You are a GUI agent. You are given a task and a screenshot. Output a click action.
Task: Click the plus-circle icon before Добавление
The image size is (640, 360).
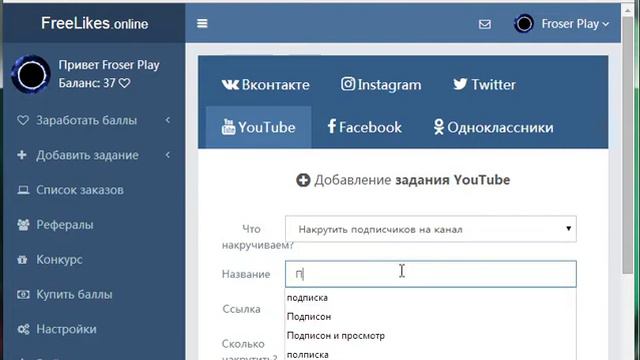[303, 180]
